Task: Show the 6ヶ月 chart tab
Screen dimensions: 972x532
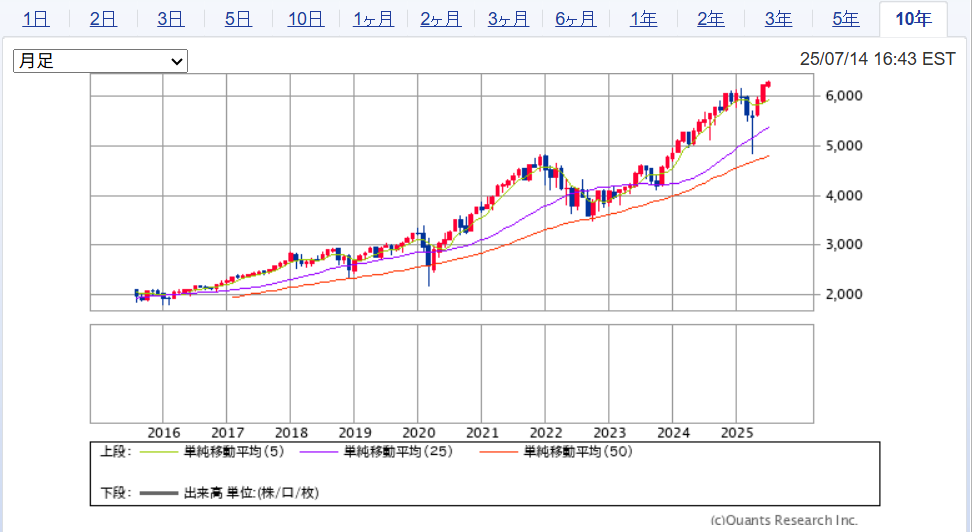Action: (x=575, y=18)
